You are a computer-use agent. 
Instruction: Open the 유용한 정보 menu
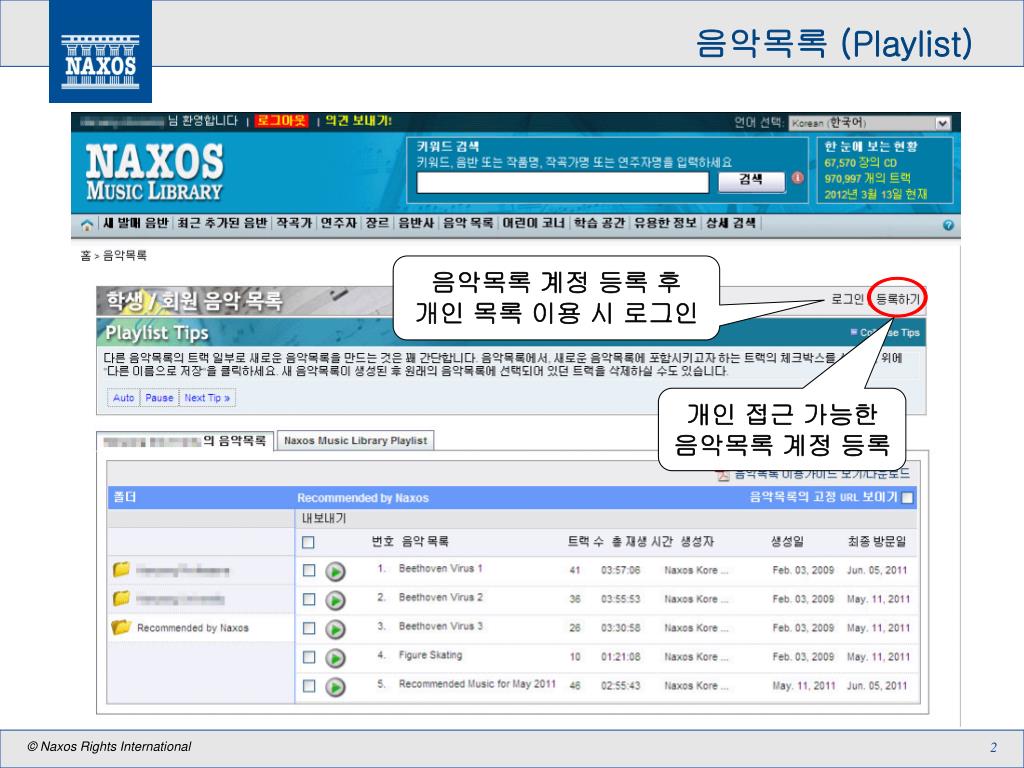(x=665, y=223)
